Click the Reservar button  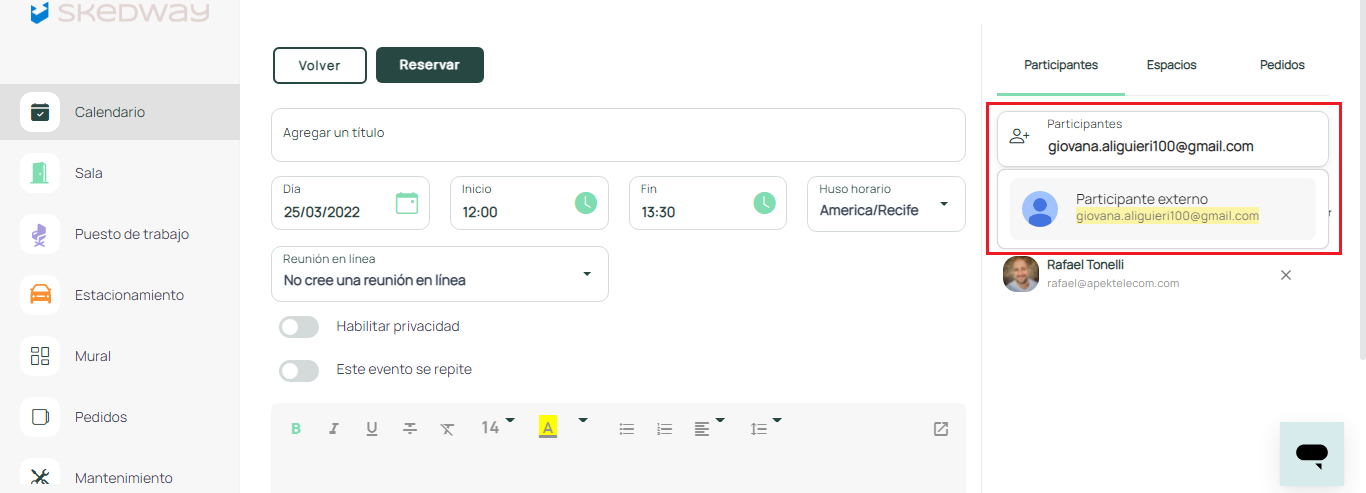[429, 65]
